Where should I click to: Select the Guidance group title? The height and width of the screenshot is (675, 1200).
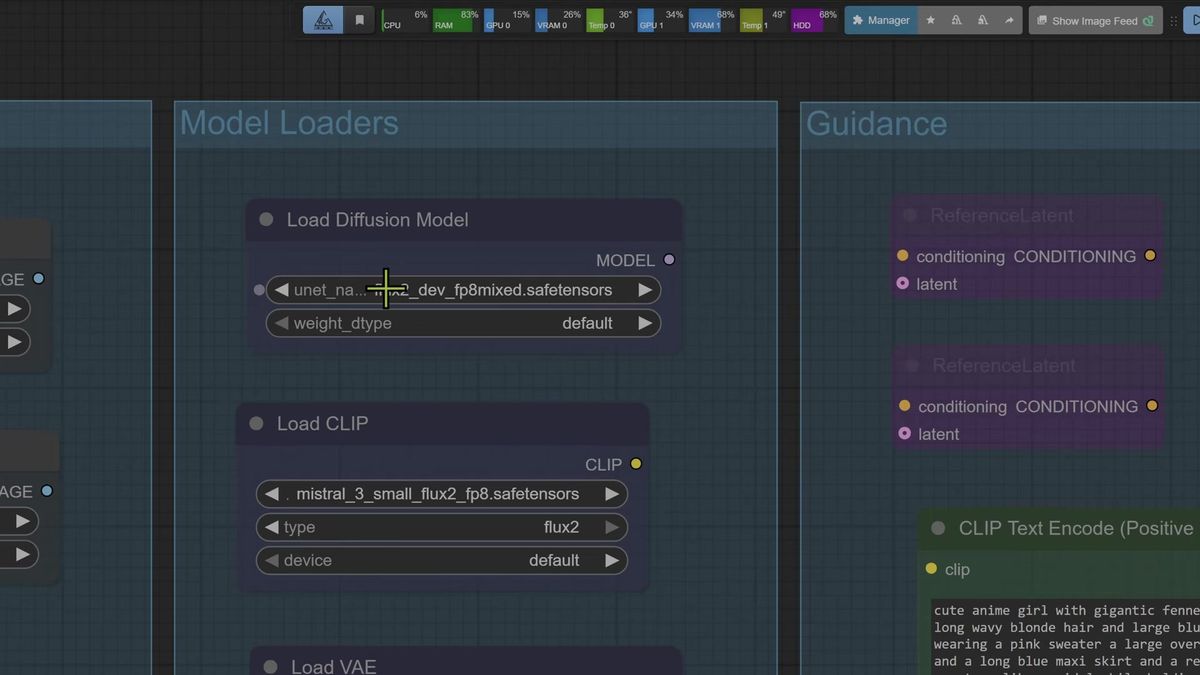(876, 123)
